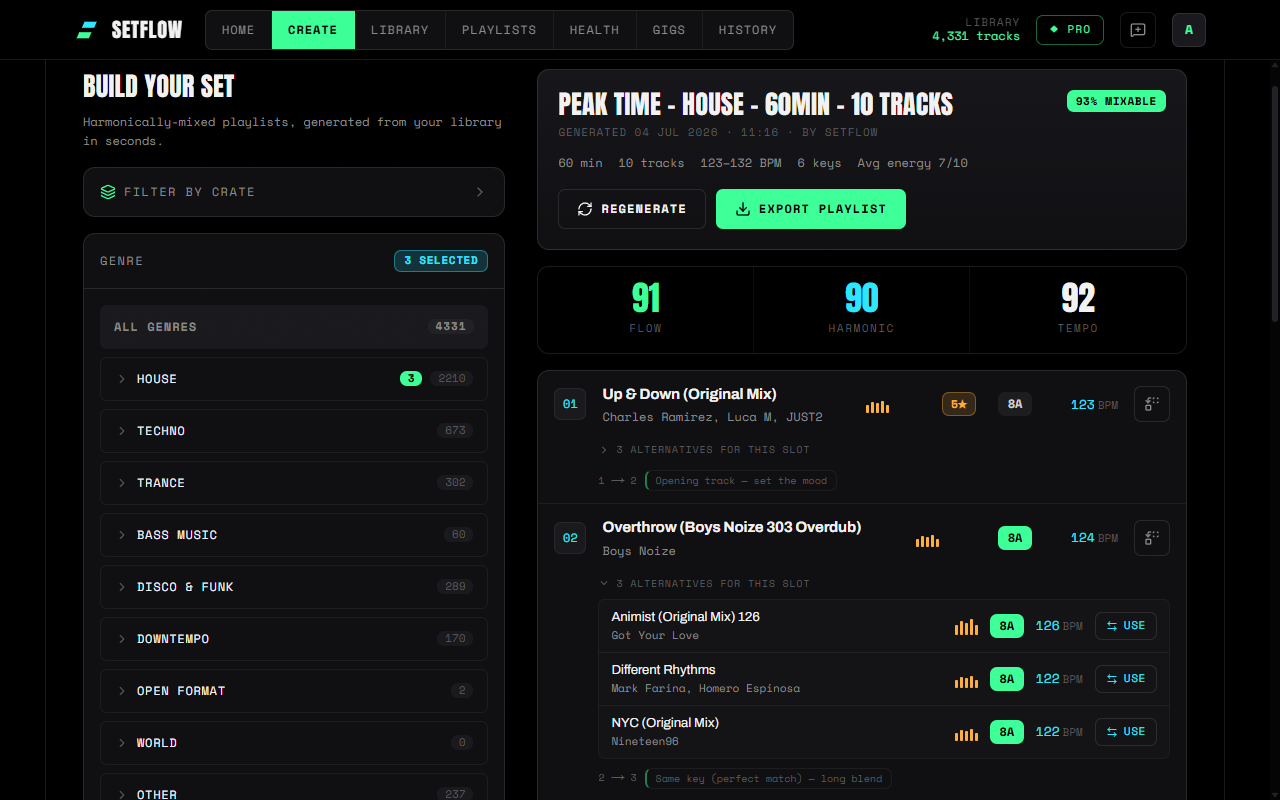The width and height of the screenshot is (1280, 800).
Task: Click the 8A key badge on Overthrow
Action: pyautogui.click(x=1015, y=538)
